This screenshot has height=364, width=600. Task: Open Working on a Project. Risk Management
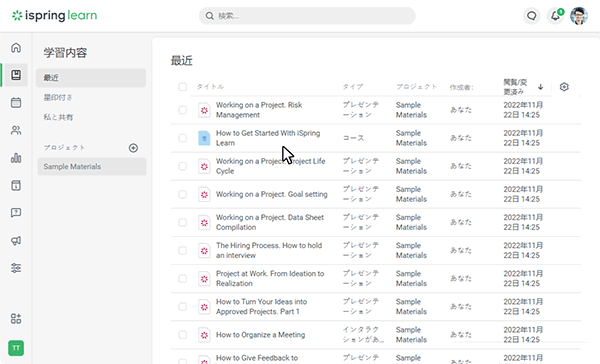(x=259, y=110)
